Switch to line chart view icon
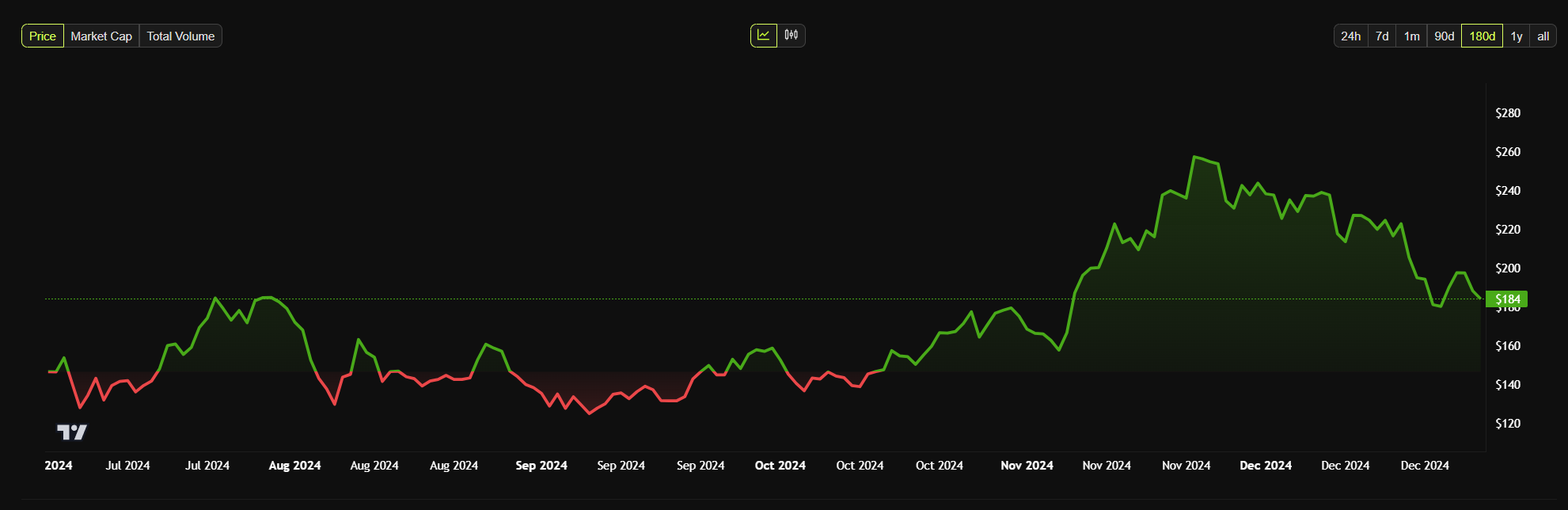The height and width of the screenshot is (510, 1568). click(763, 36)
